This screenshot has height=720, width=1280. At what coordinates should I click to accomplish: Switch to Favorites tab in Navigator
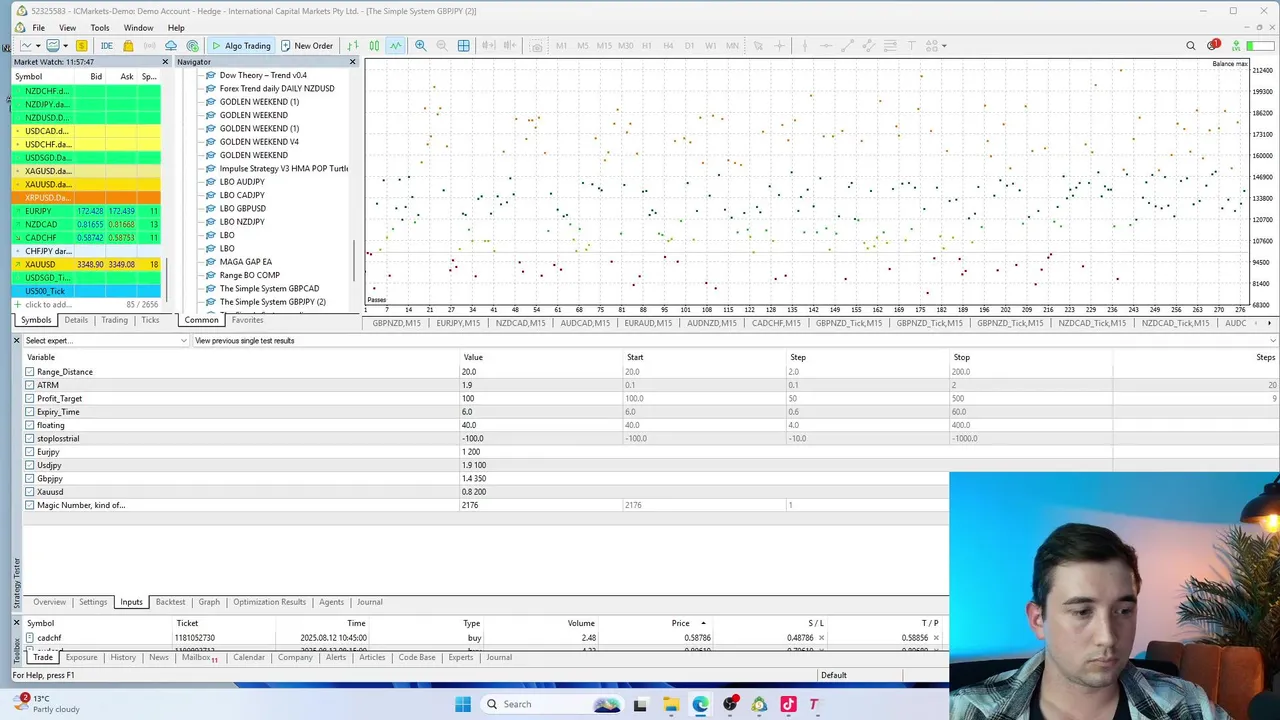tap(247, 320)
